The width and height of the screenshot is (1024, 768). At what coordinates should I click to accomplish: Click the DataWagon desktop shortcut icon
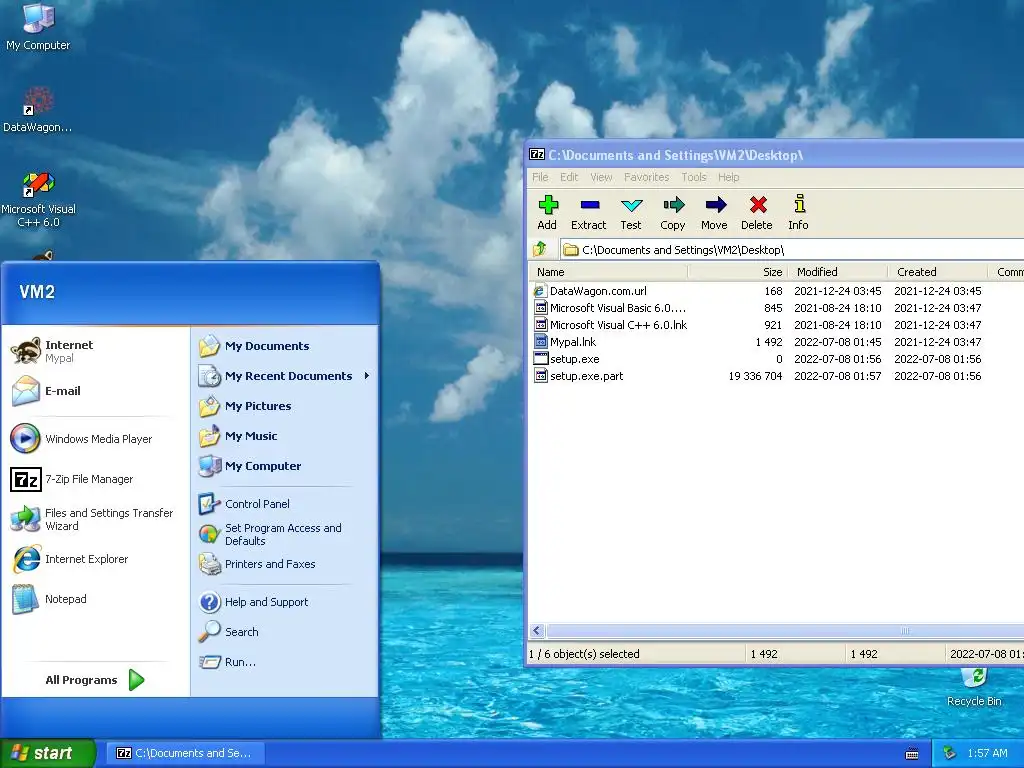point(38,110)
